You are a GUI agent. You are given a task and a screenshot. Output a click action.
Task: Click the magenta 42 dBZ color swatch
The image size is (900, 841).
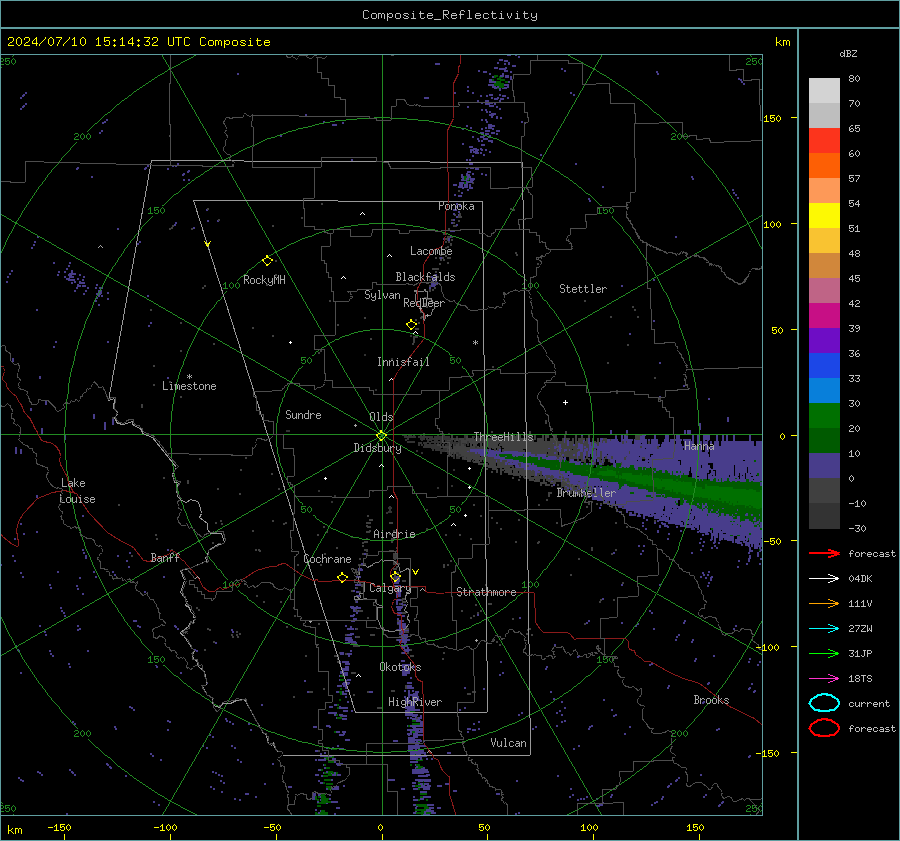tap(824, 315)
